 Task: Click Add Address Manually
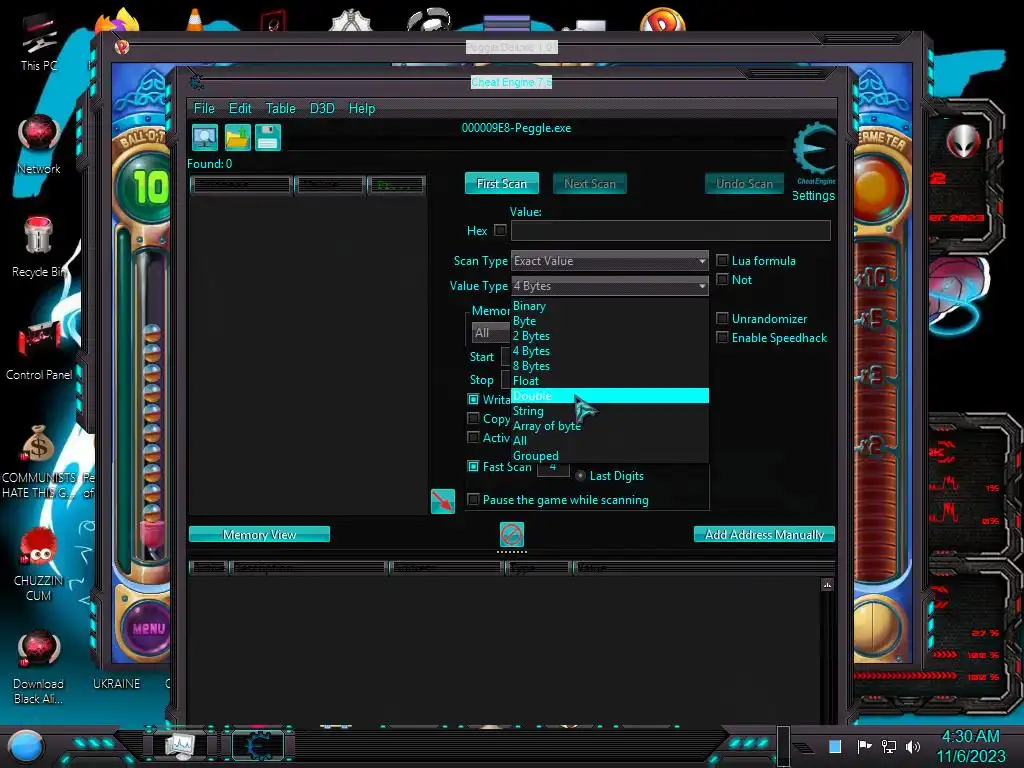point(764,534)
